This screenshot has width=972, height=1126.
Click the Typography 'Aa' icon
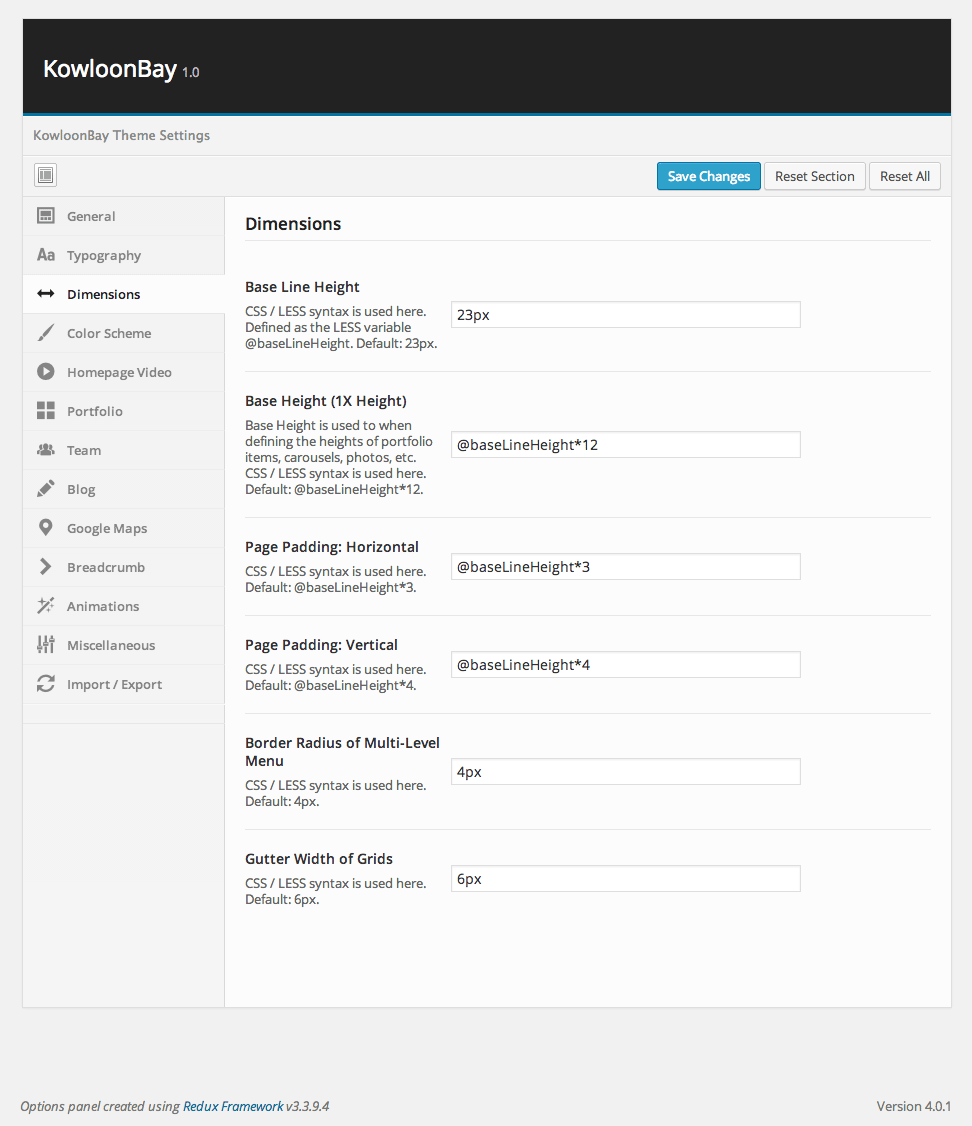46,255
